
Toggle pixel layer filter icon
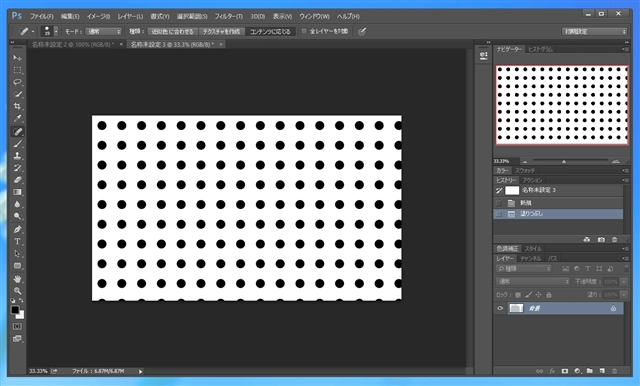click(x=565, y=268)
